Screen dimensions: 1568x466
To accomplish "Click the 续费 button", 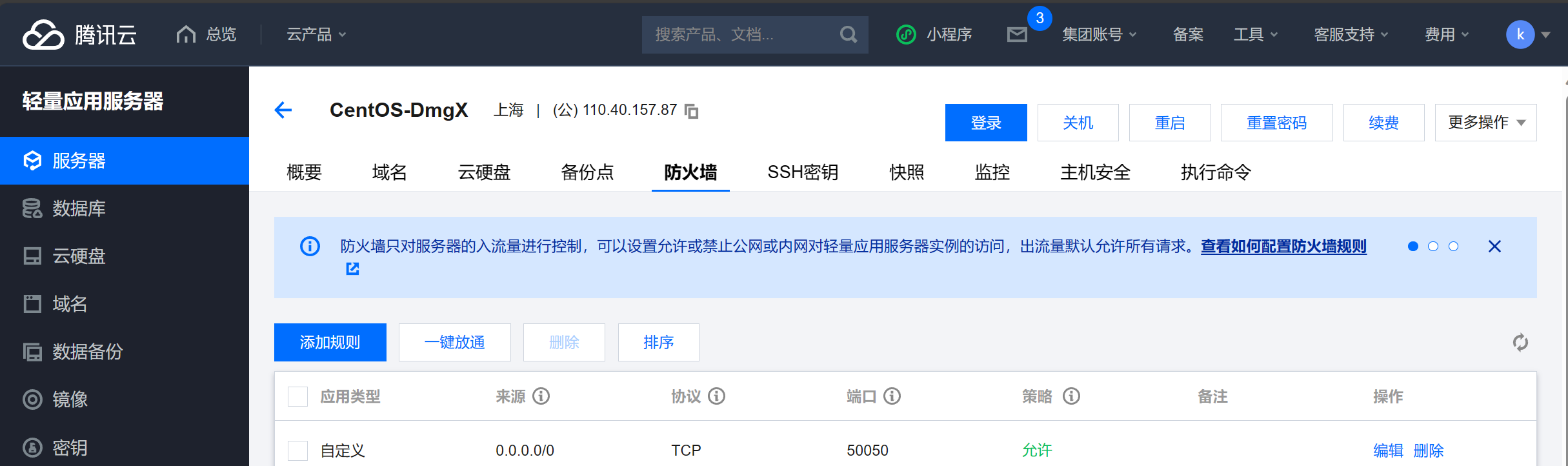I will click(1383, 123).
